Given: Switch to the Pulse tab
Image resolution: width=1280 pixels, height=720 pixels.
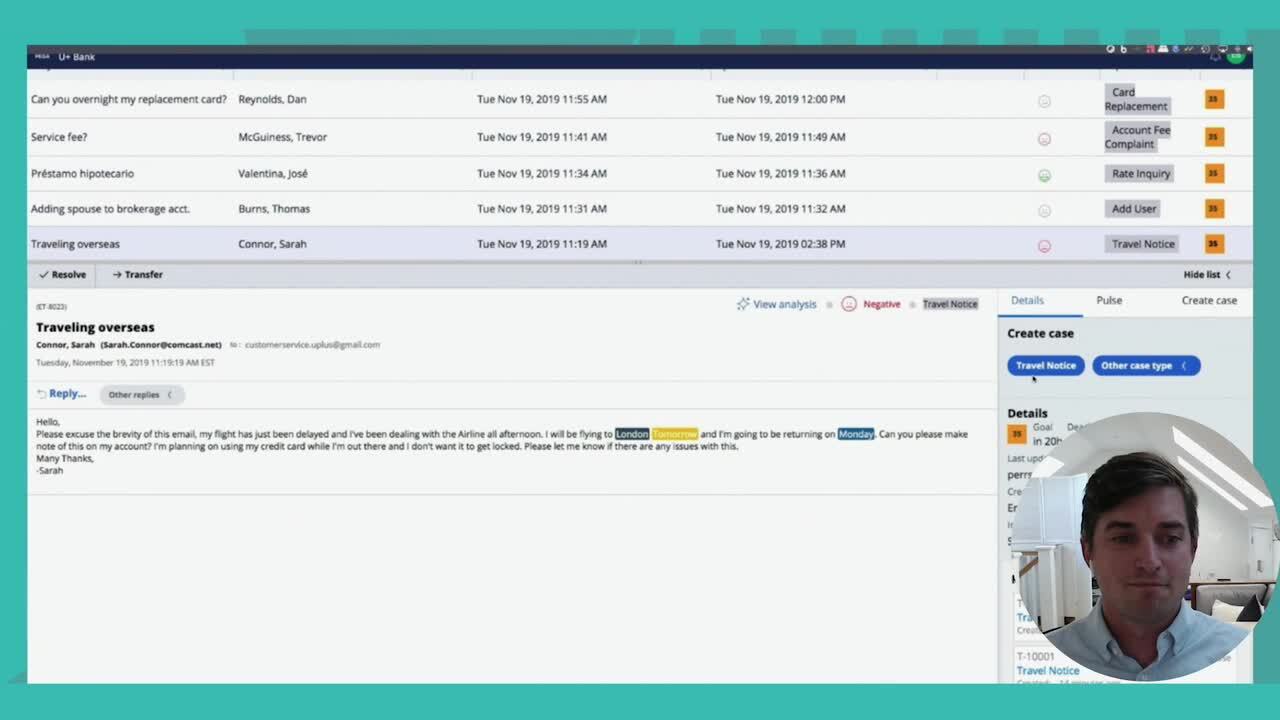Looking at the screenshot, I should (x=1109, y=301).
